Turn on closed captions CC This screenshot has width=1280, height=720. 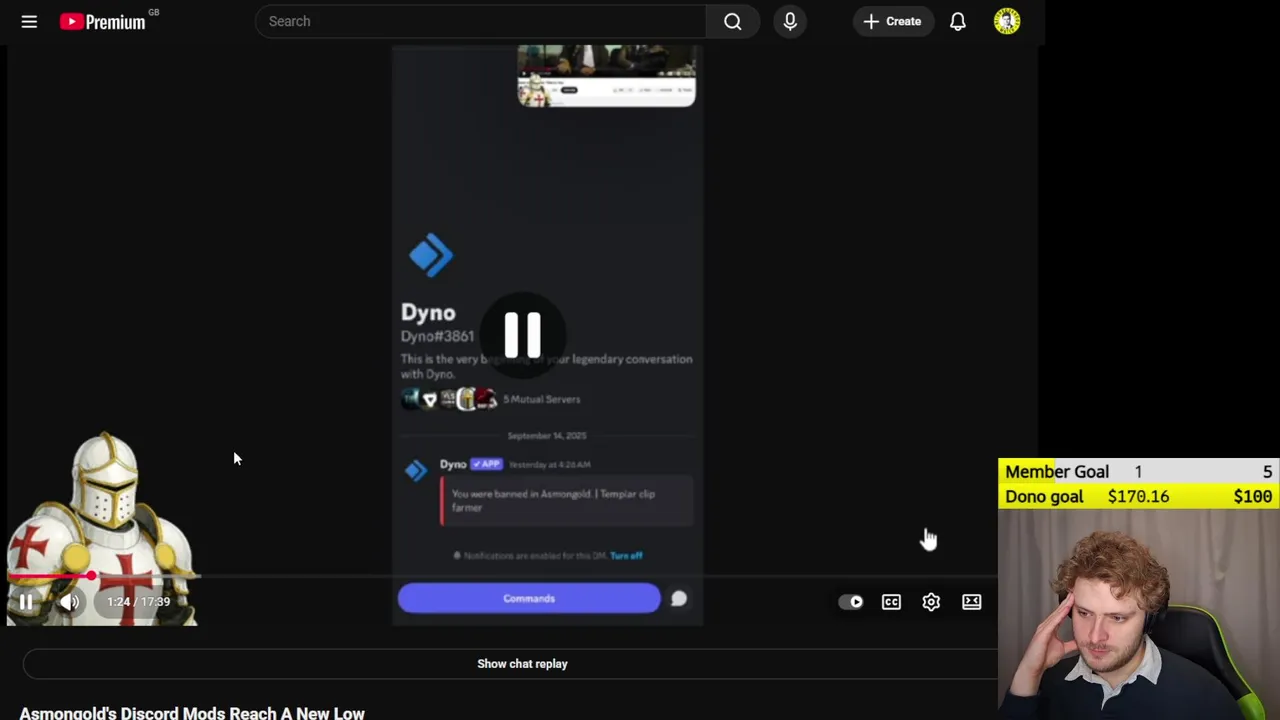pos(891,602)
